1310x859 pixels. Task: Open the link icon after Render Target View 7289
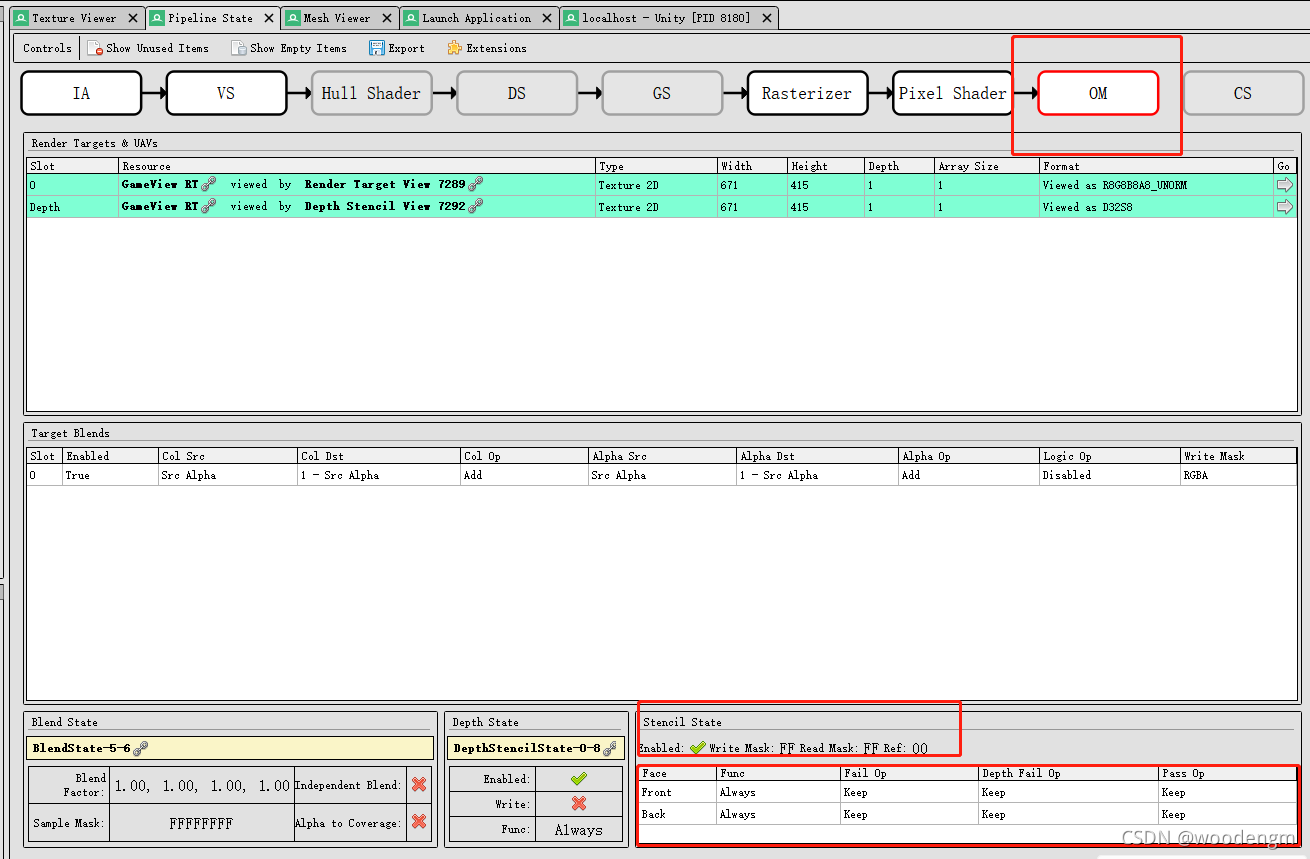point(476,184)
